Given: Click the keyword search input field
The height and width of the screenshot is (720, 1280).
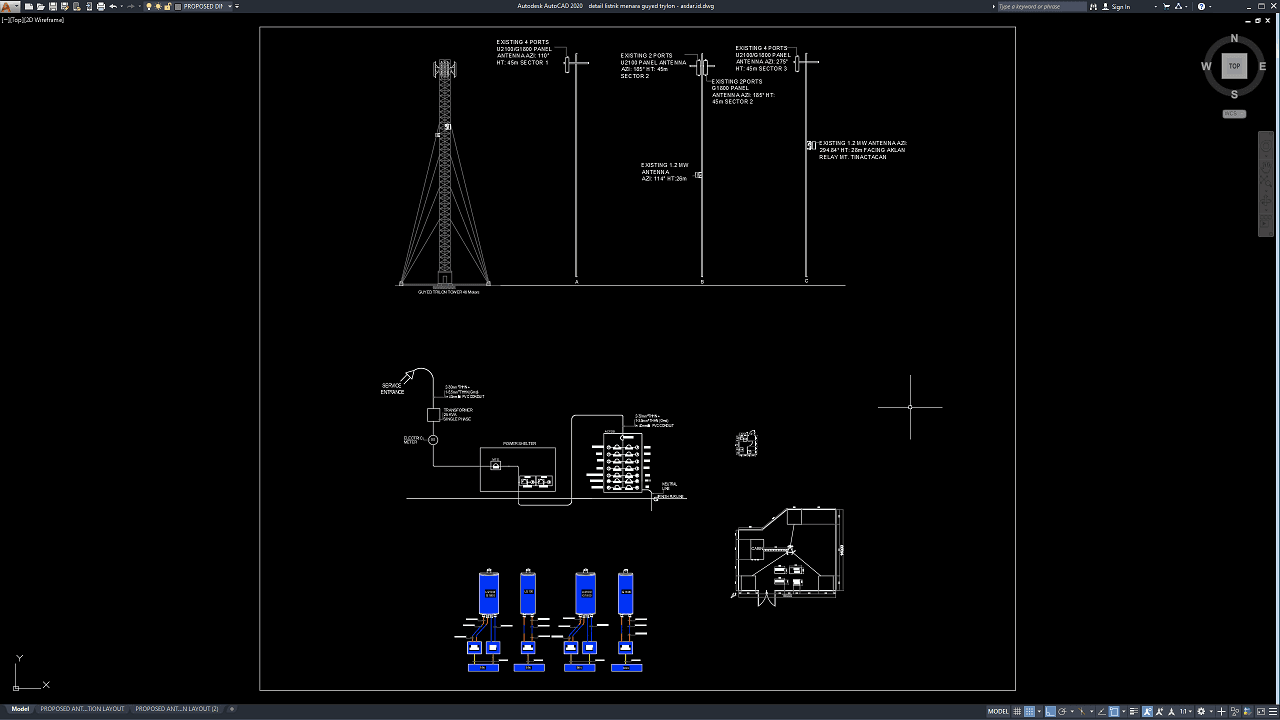Looking at the screenshot, I should point(1040,6).
